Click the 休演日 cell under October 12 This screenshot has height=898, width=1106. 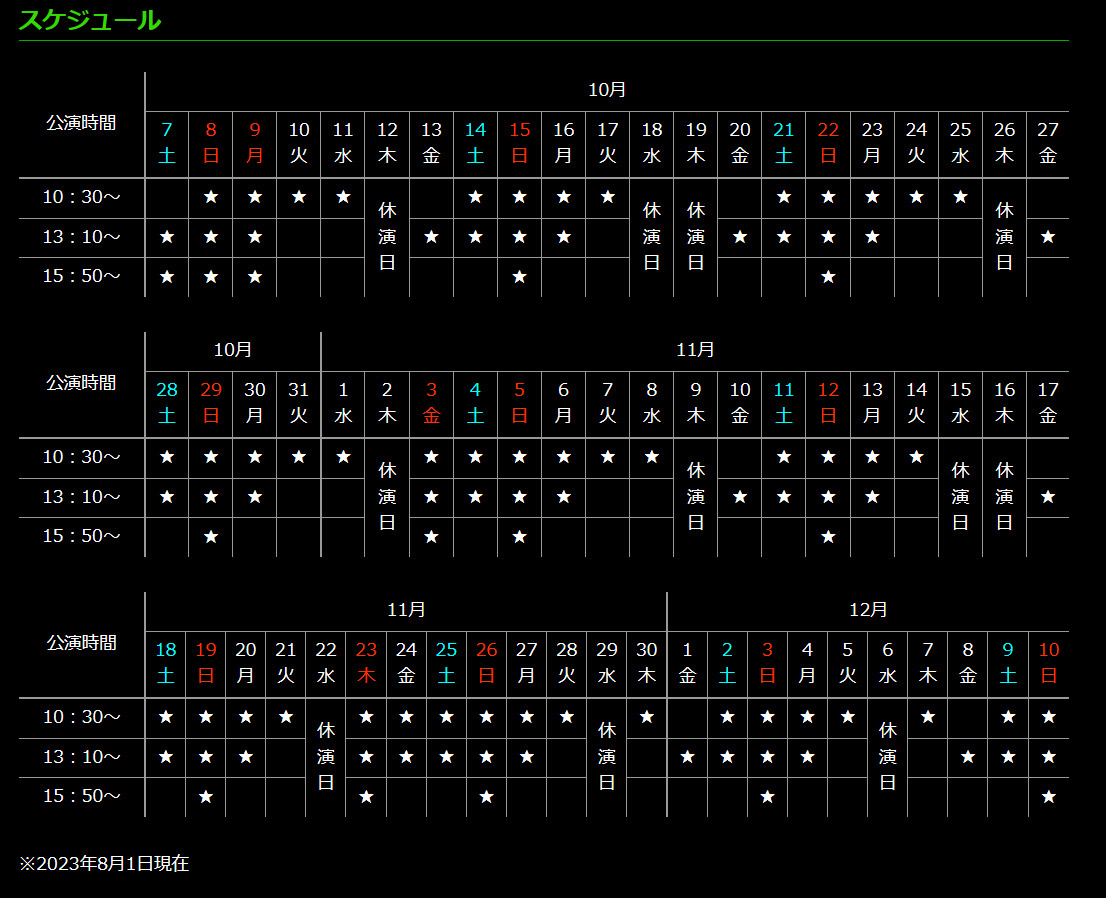point(387,237)
